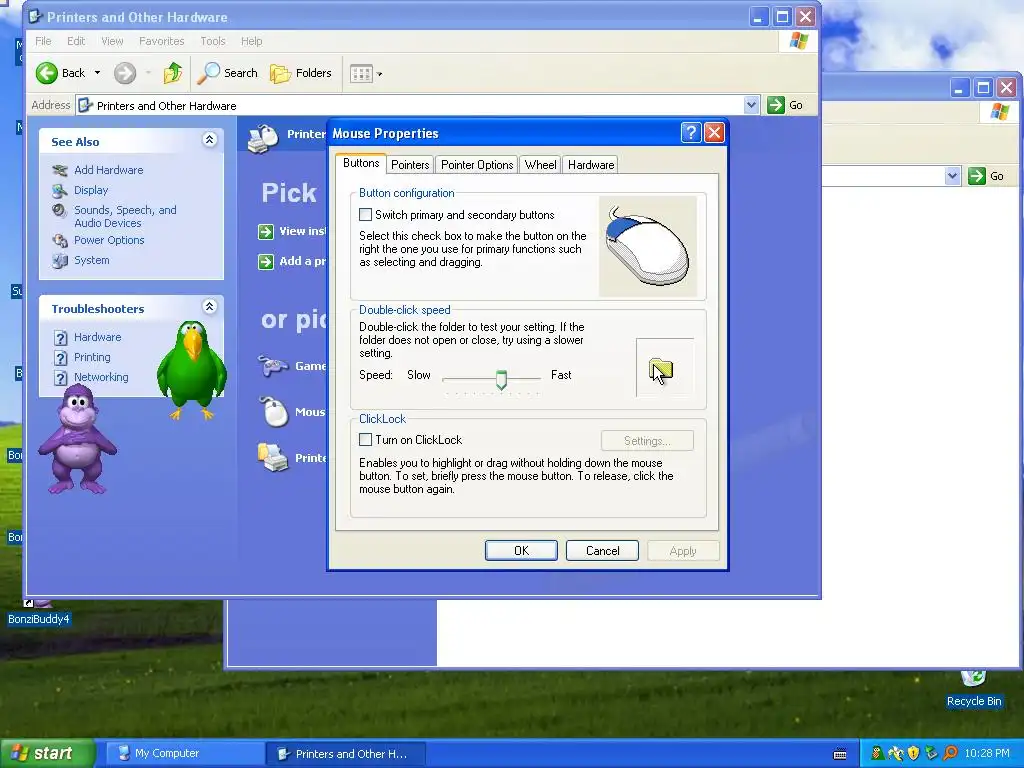
Task: Collapse the See Also panel
Action: point(209,140)
